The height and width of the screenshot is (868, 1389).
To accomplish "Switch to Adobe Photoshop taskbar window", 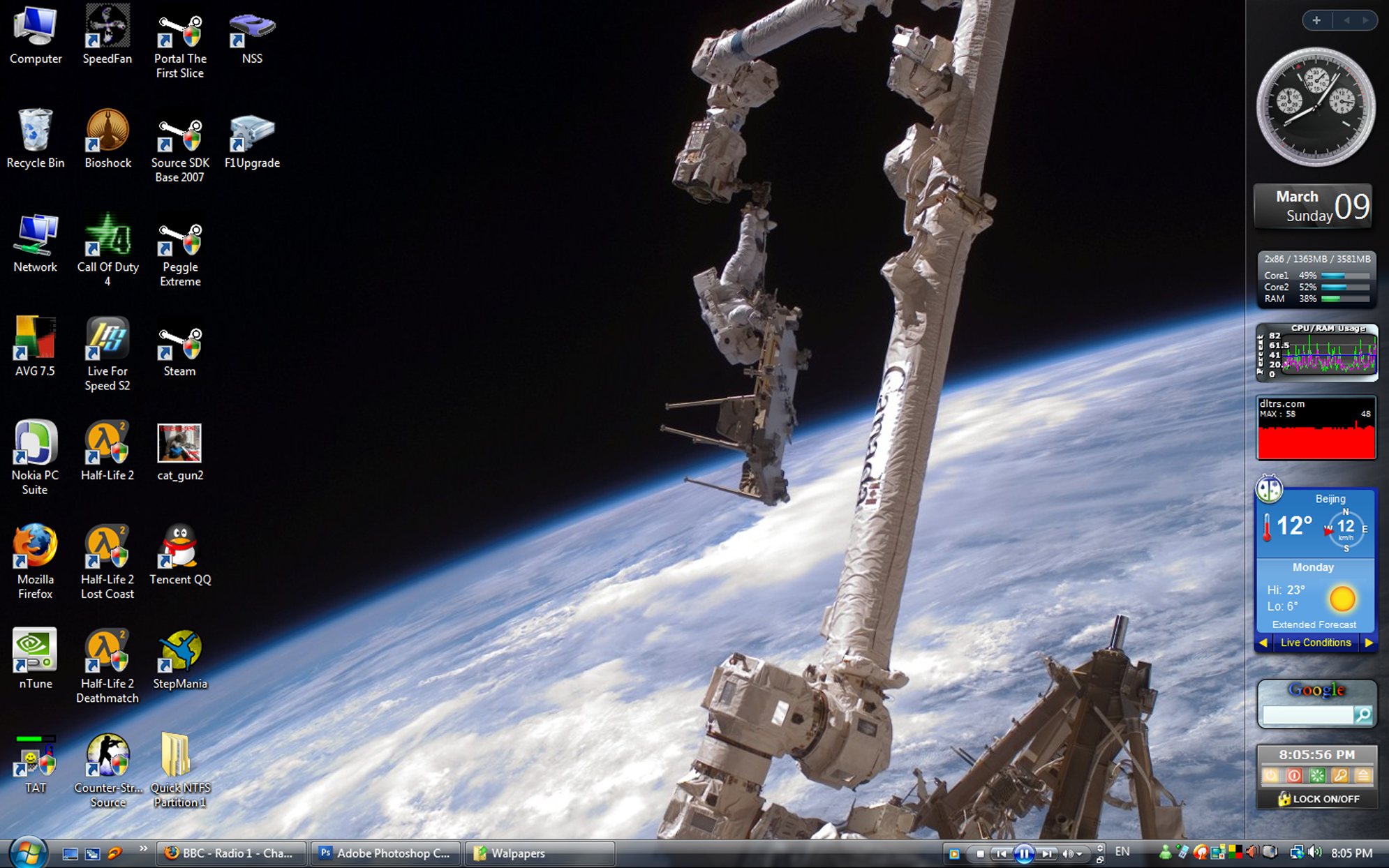I will click(x=385, y=853).
